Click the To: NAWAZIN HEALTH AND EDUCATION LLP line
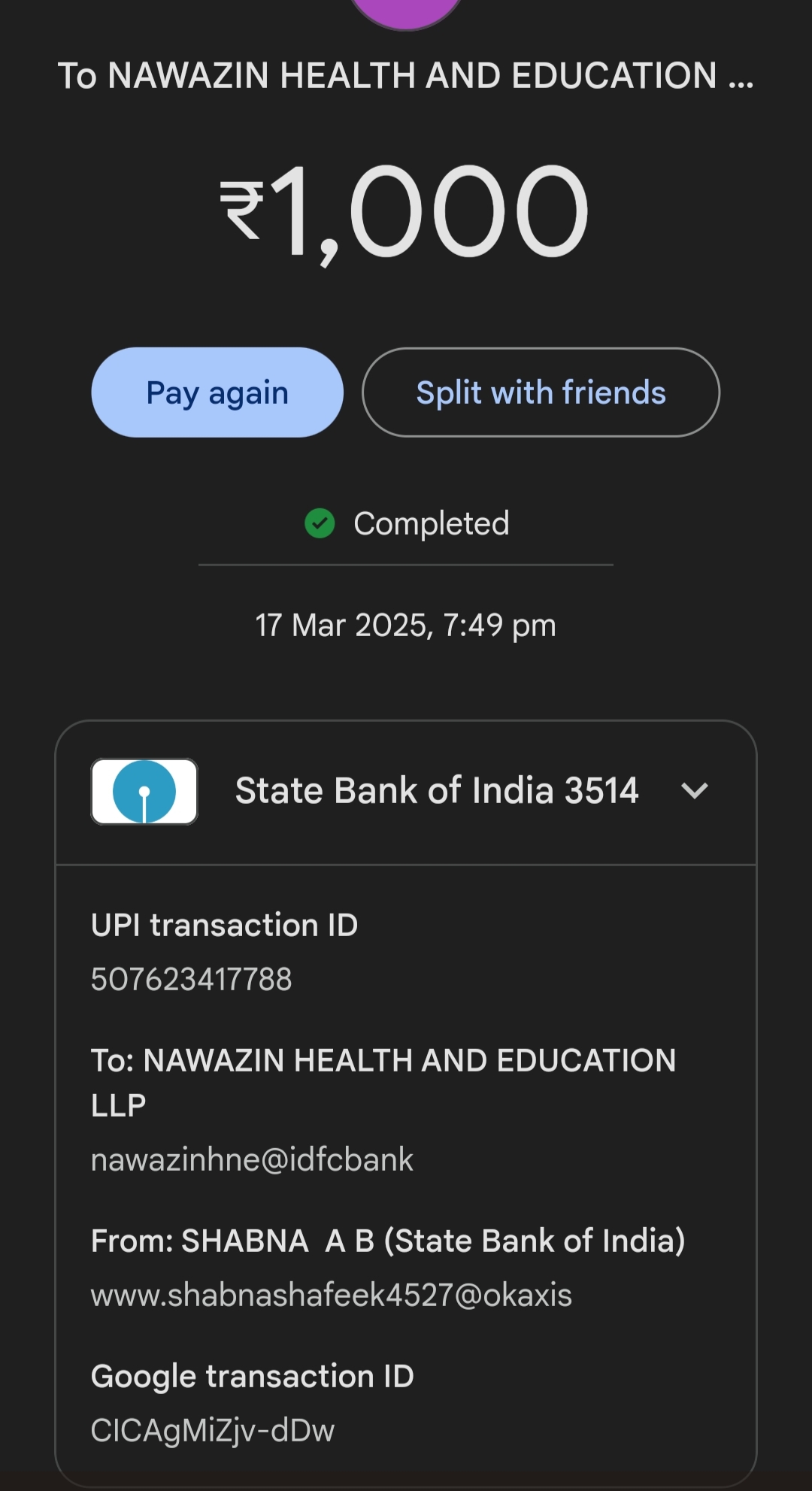This screenshot has height=1491, width=812. coord(383,1082)
